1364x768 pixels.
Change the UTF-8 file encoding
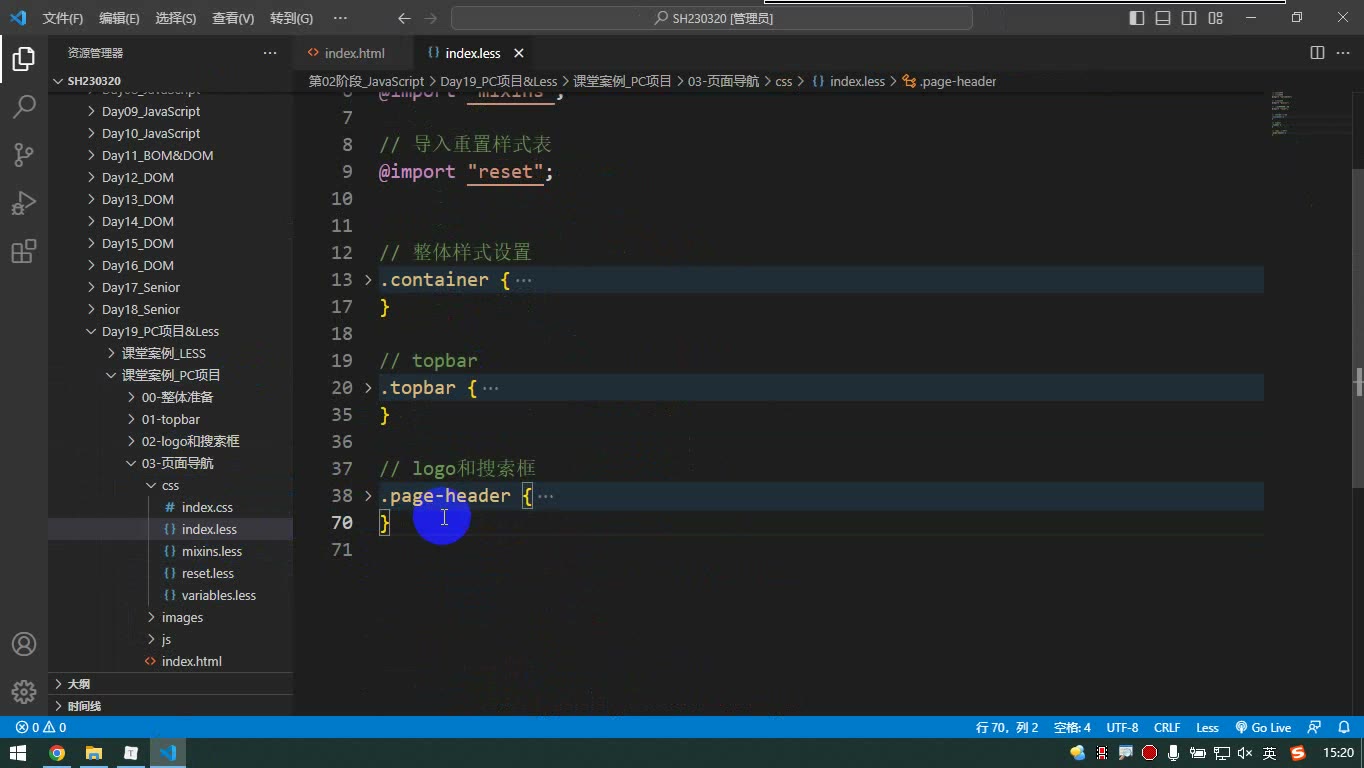(1122, 728)
